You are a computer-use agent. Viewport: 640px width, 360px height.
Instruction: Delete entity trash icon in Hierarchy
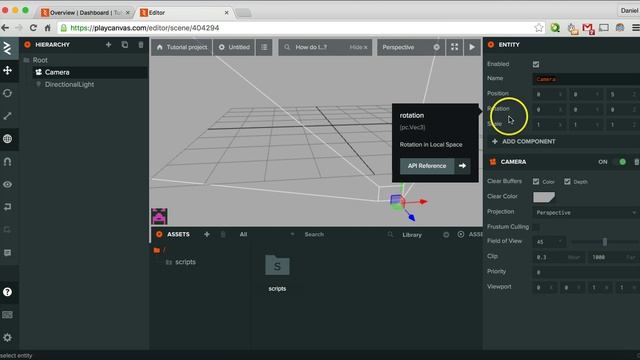click(141, 44)
